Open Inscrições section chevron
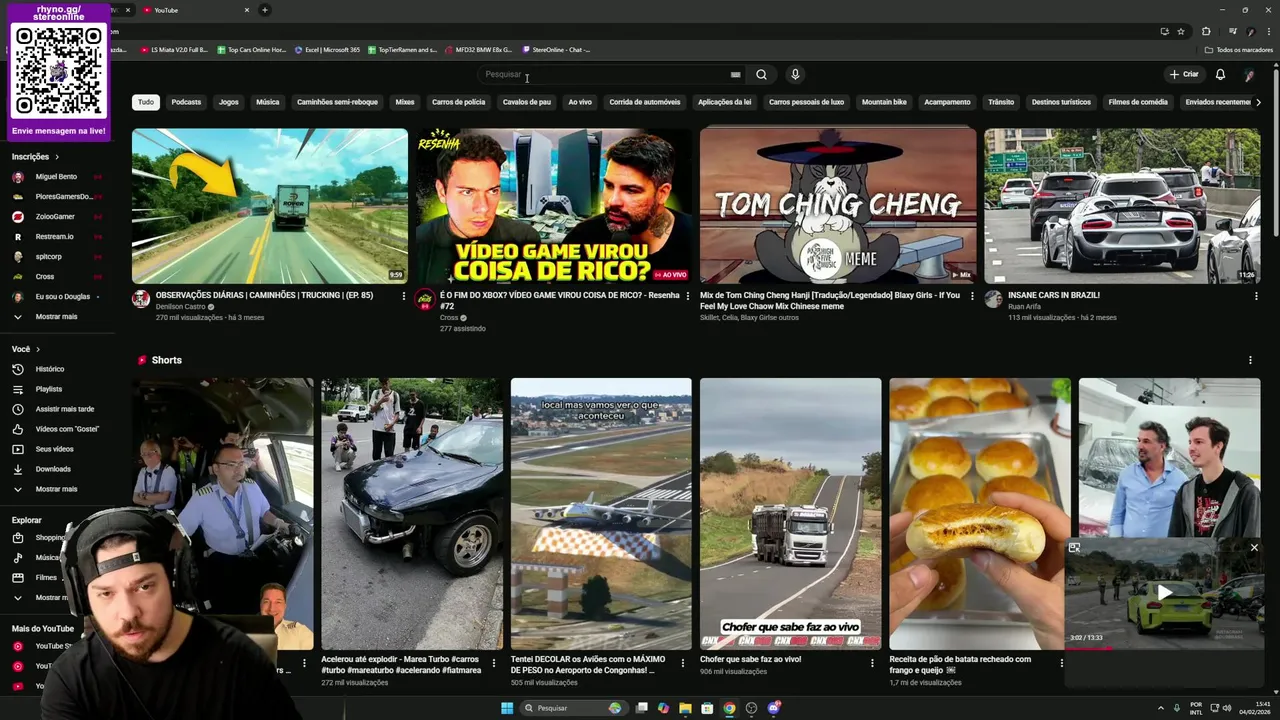 pos(57,157)
